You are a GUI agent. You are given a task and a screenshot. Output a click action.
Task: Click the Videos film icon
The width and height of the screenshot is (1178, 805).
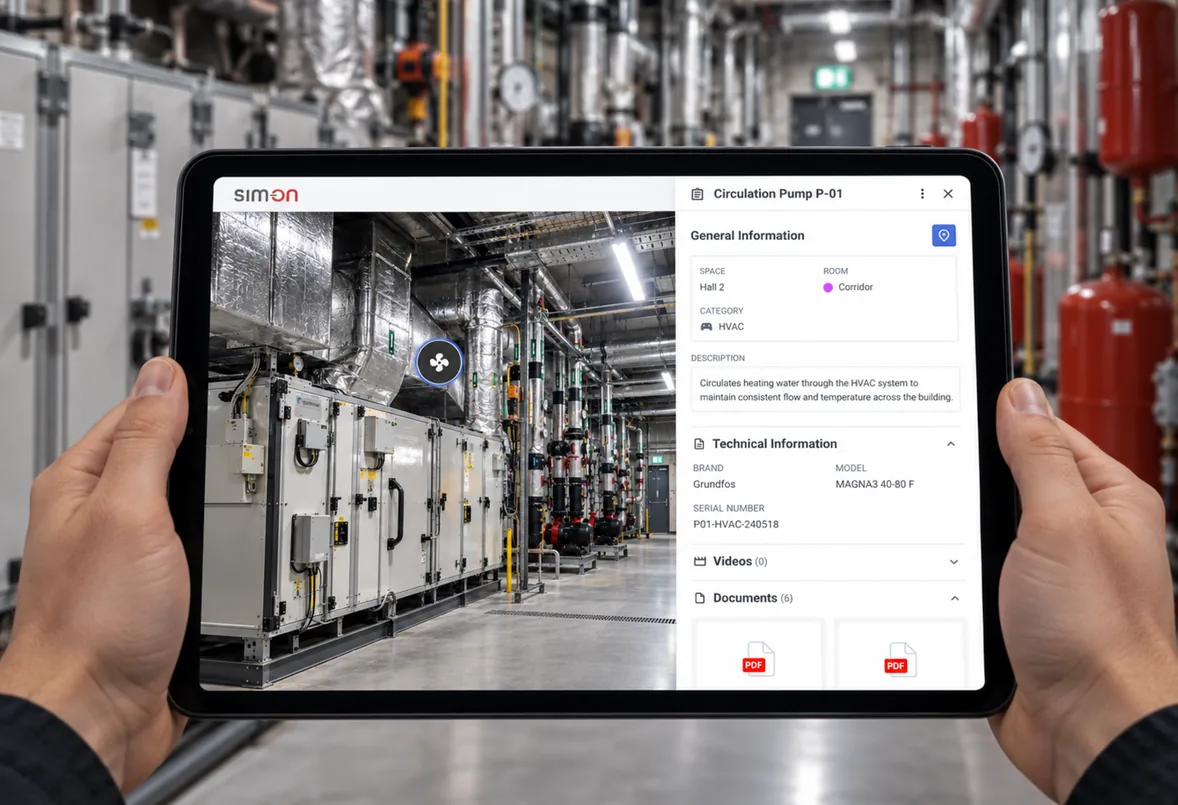[700, 561]
